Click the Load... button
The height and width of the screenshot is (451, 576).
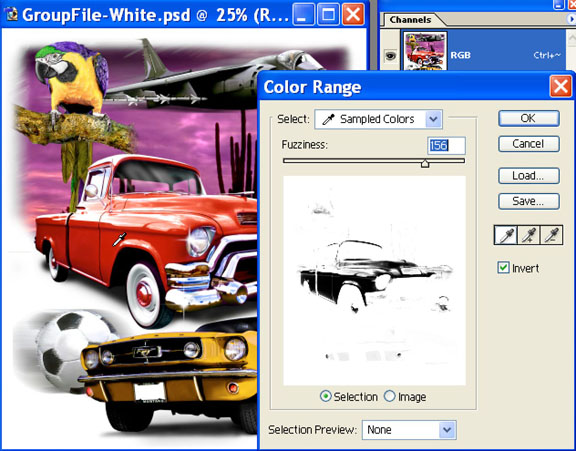click(529, 176)
